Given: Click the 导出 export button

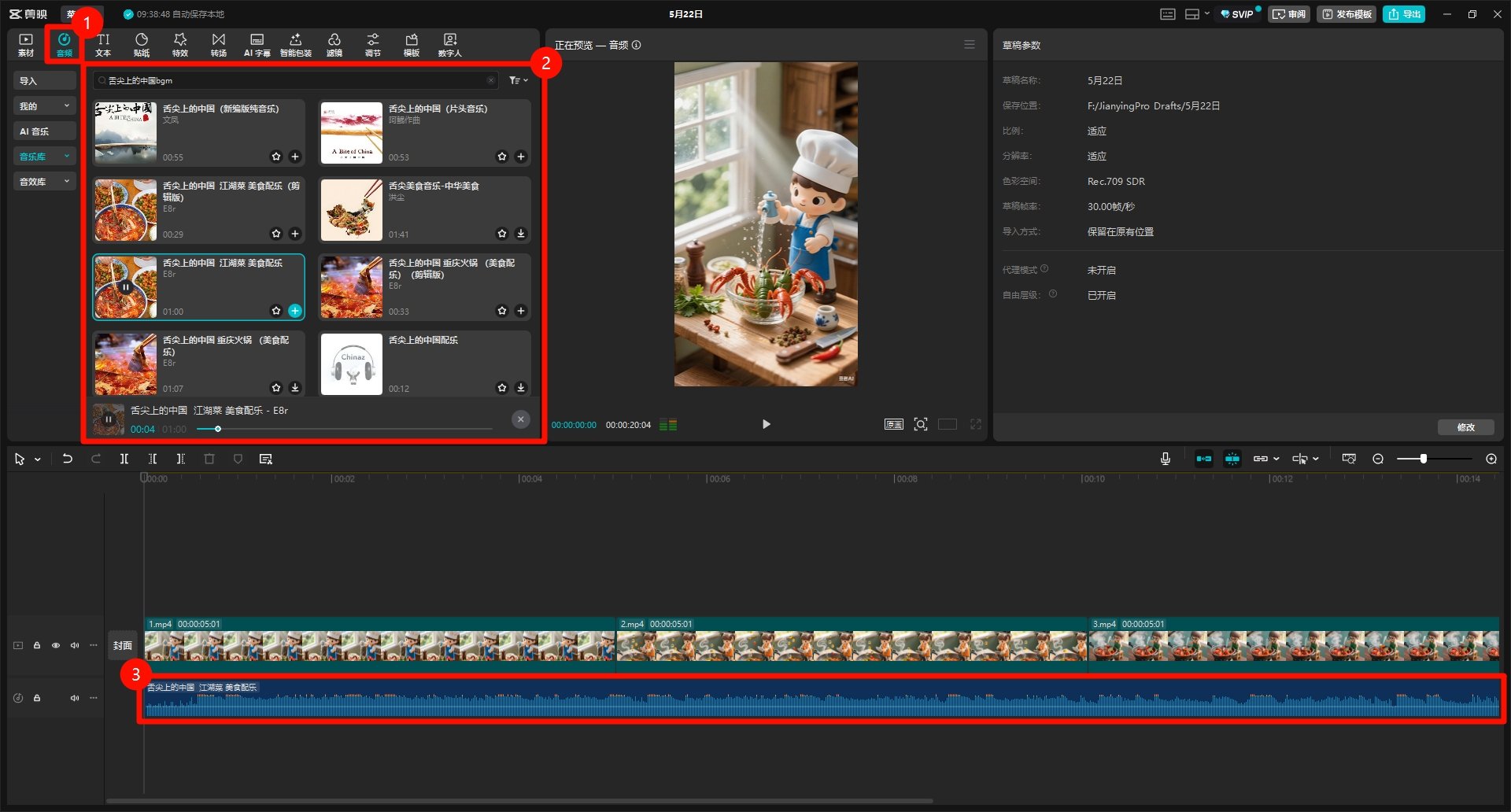Looking at the screenshot, I should coord(1404,14).
